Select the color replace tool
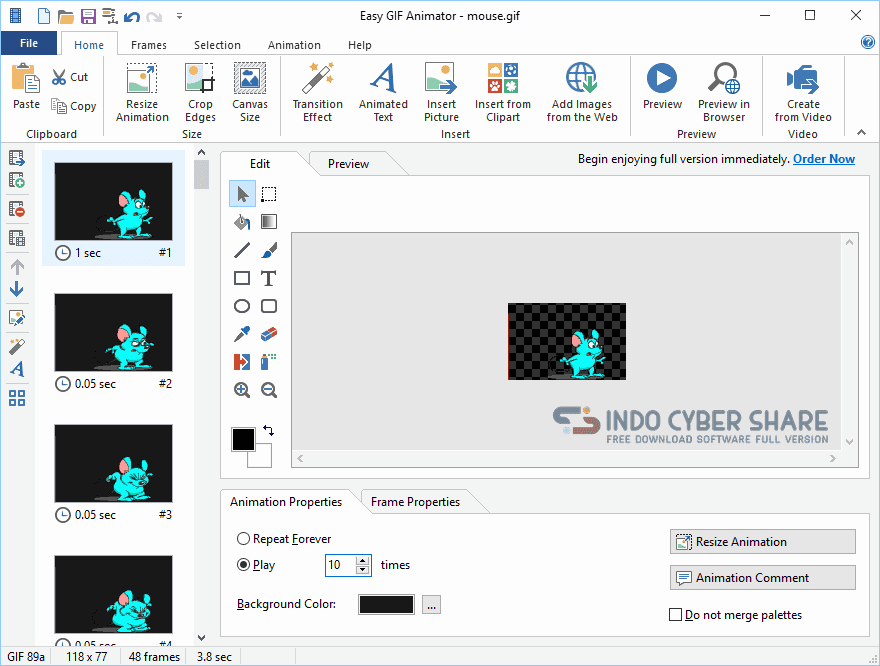This screenshot has height=666, width=880. (242, 362)
